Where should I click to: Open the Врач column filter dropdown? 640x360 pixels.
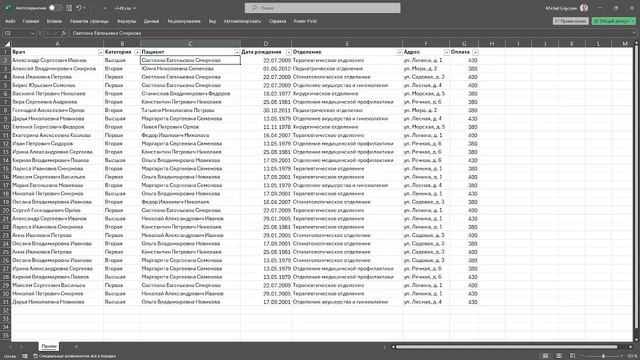(100, 52)
